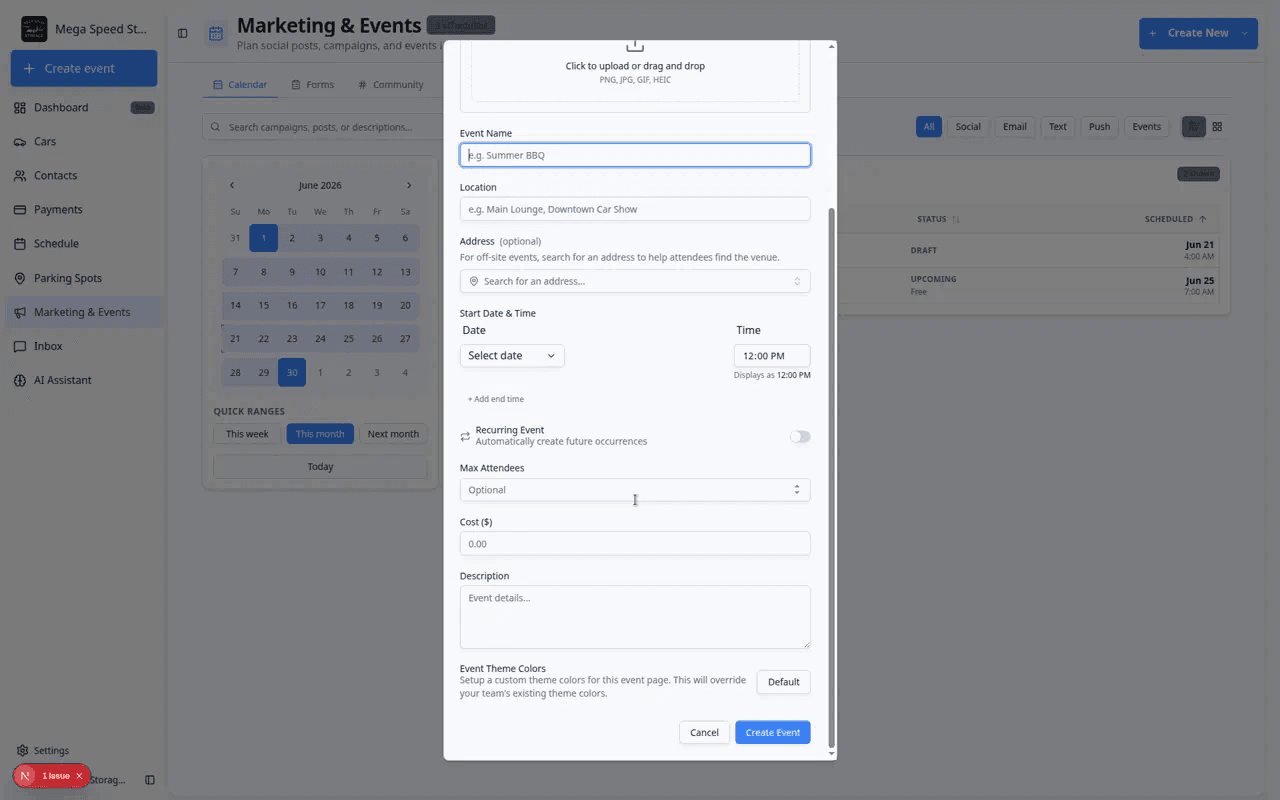
Task: Filter by Email
Action: click(1015, 127)
